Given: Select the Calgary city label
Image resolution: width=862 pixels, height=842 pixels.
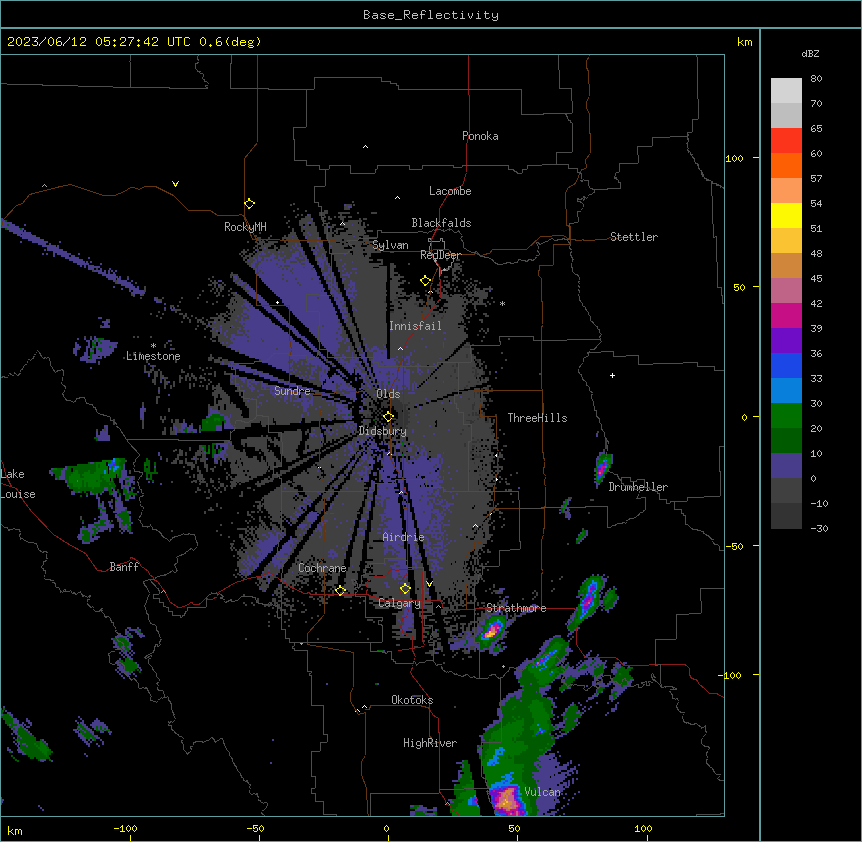Looking at the screenshot, I should (399, 603).
